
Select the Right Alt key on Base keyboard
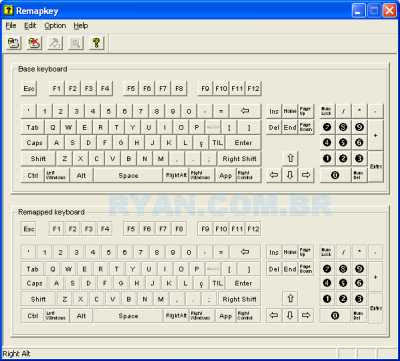(x=176, y=176)
